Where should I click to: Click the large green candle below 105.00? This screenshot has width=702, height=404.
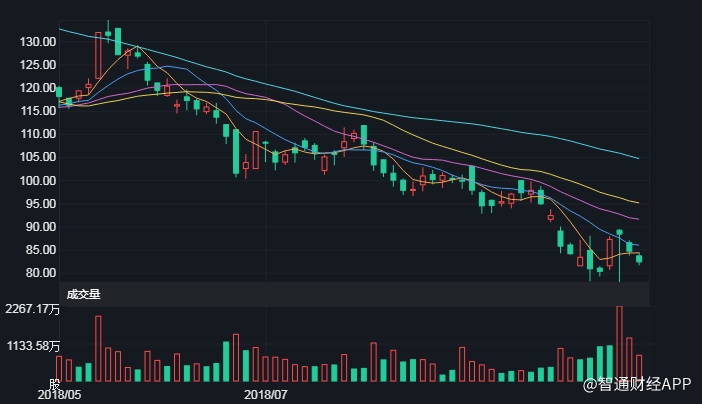coord(236,150)
